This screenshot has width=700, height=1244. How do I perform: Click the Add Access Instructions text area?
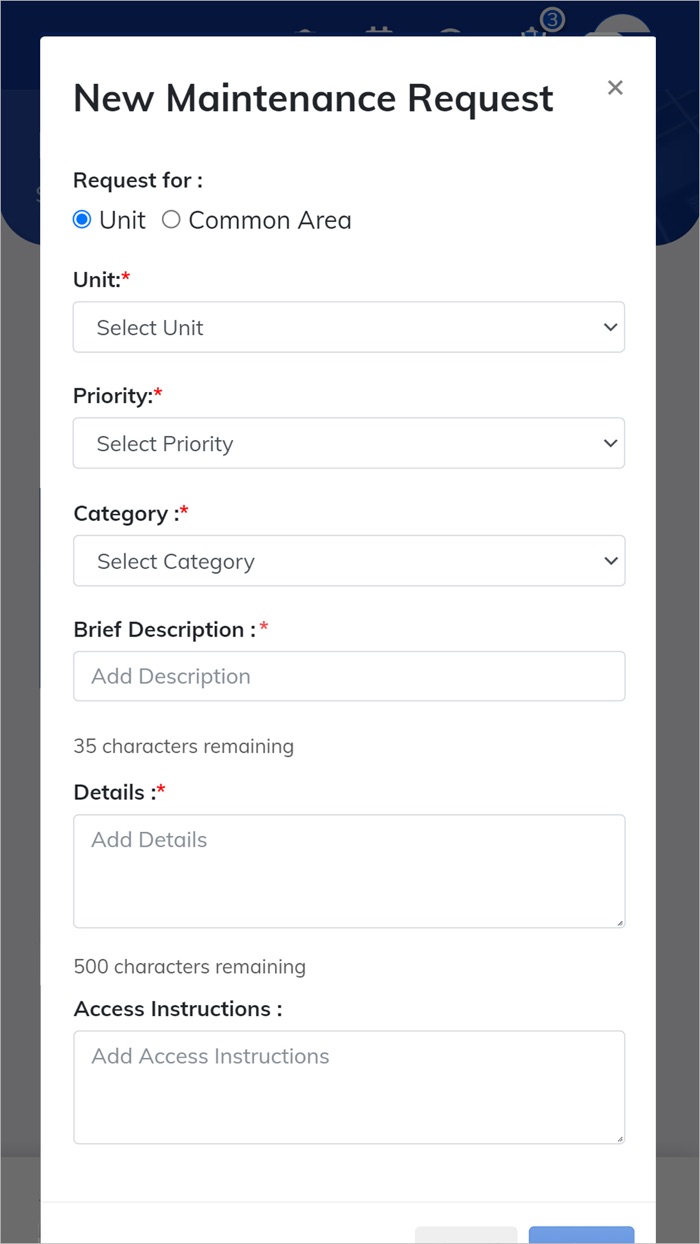pyautogui.click(x=348, y=1087)
